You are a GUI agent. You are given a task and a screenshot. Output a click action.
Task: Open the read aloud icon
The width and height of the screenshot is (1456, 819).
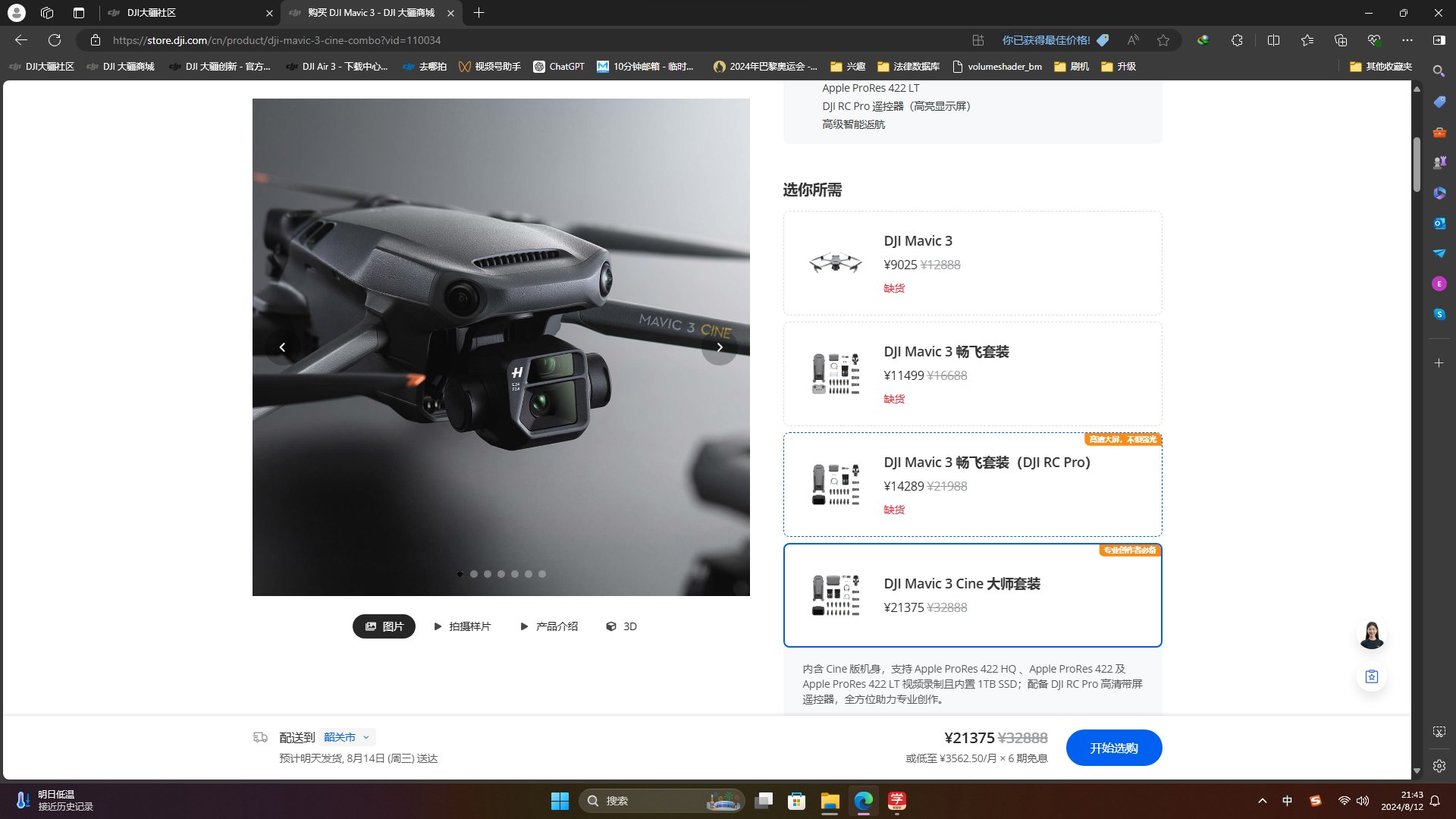(x=1133, y=40)
